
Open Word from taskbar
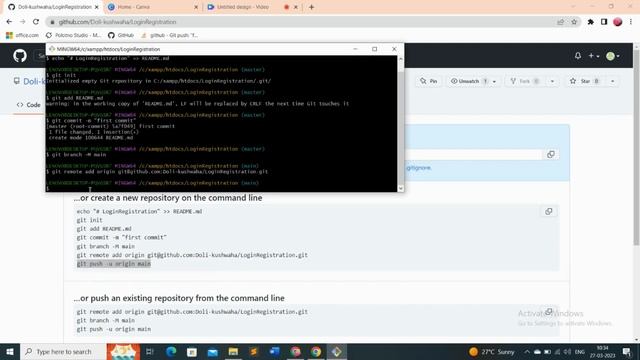pyautogui.click(x=274, y=351)
